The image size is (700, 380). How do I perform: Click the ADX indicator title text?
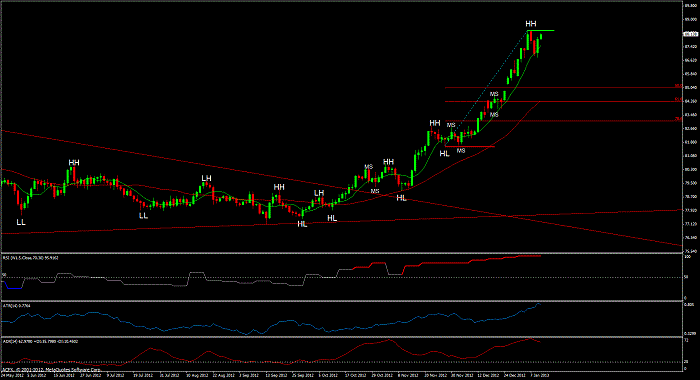click(x=40, y=341)
